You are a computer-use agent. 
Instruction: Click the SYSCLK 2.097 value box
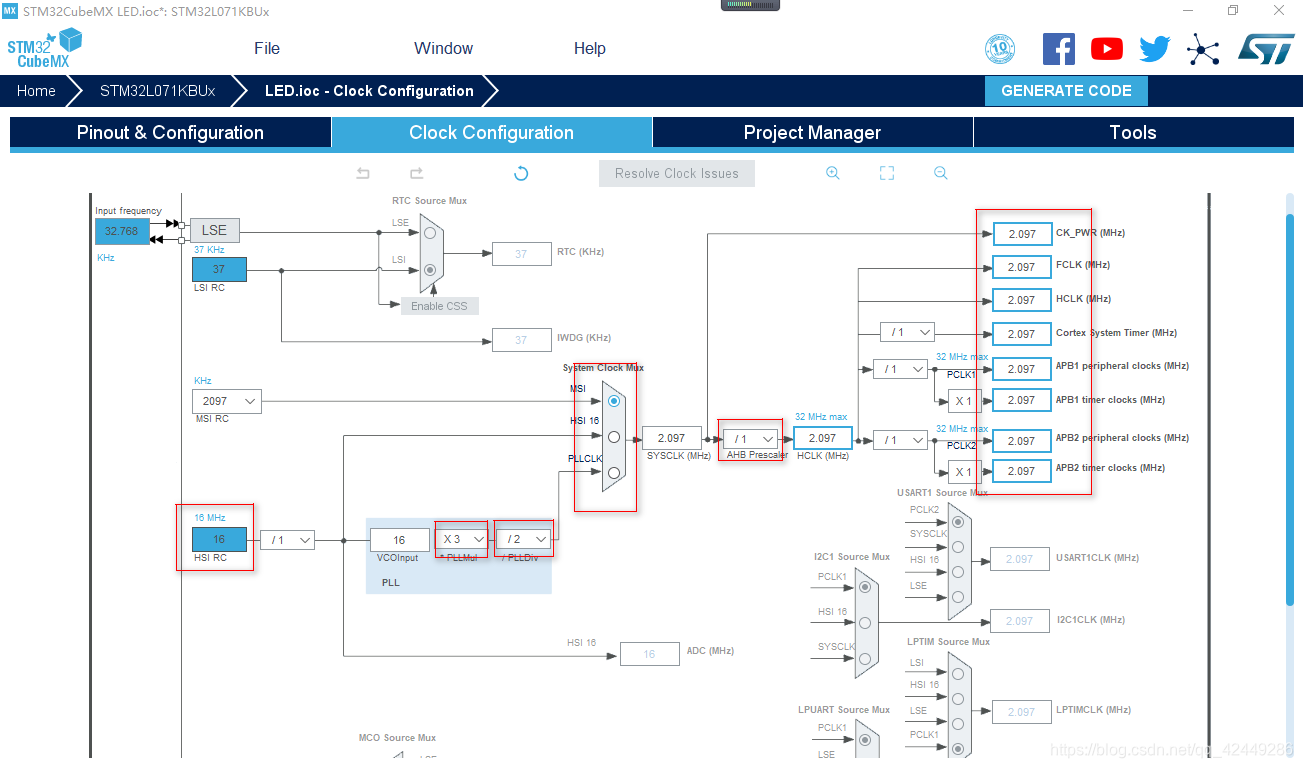pyautogui.click(x=671, y=438)
